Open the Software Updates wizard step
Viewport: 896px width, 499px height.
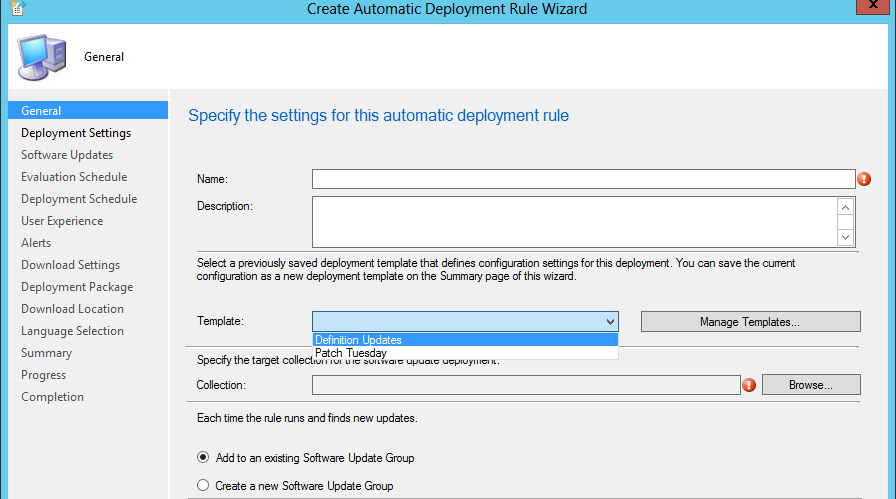tap(67, 155)
